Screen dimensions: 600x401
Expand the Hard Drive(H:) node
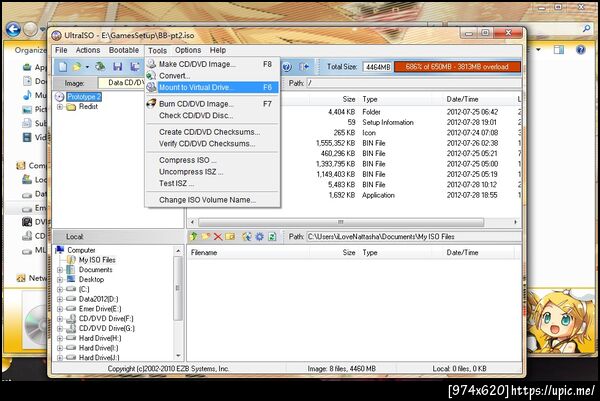[60, 338]
